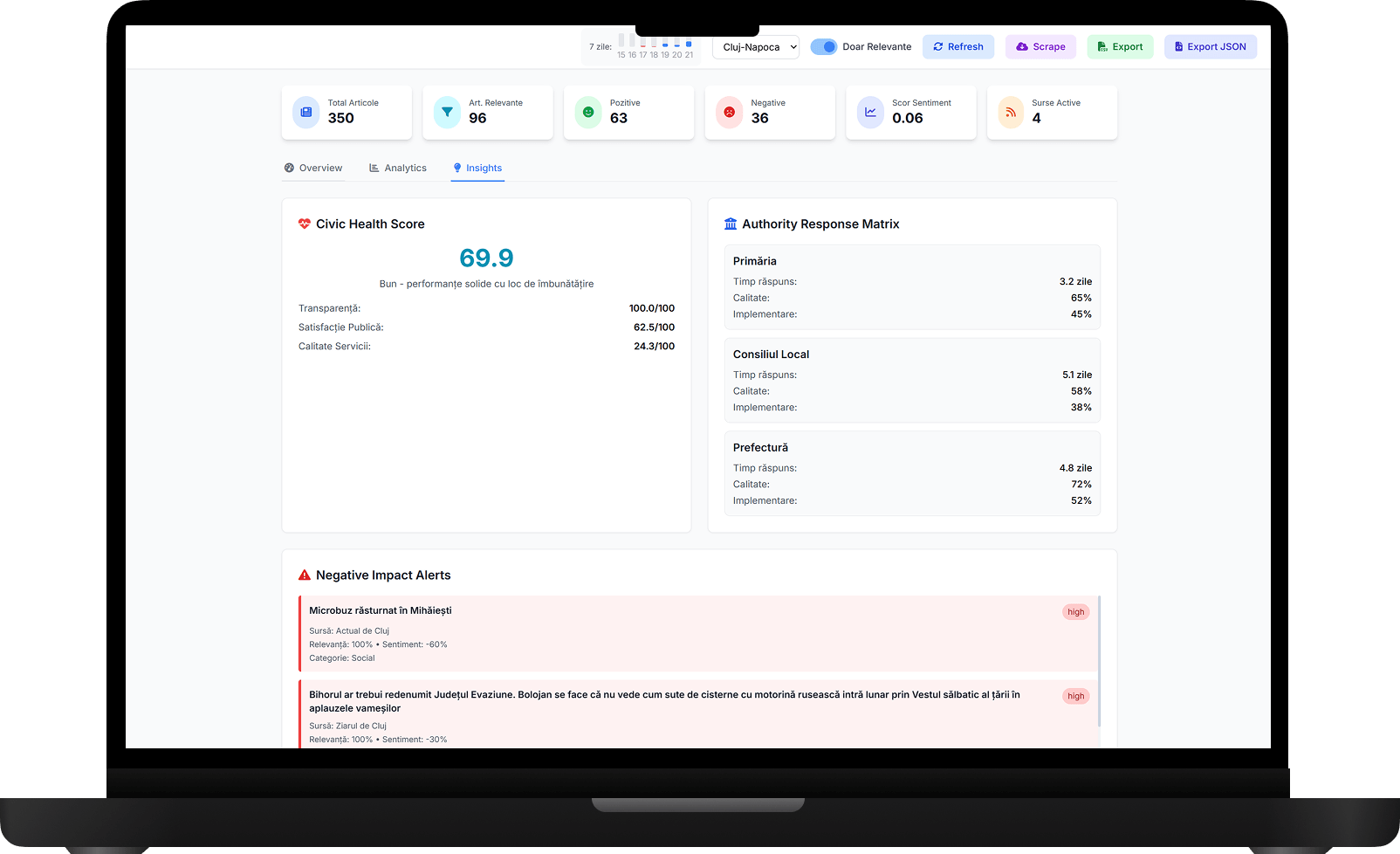The image size is (1400, 854).
Task: Click the Primăria authority heading
Action: coord(755,261)
